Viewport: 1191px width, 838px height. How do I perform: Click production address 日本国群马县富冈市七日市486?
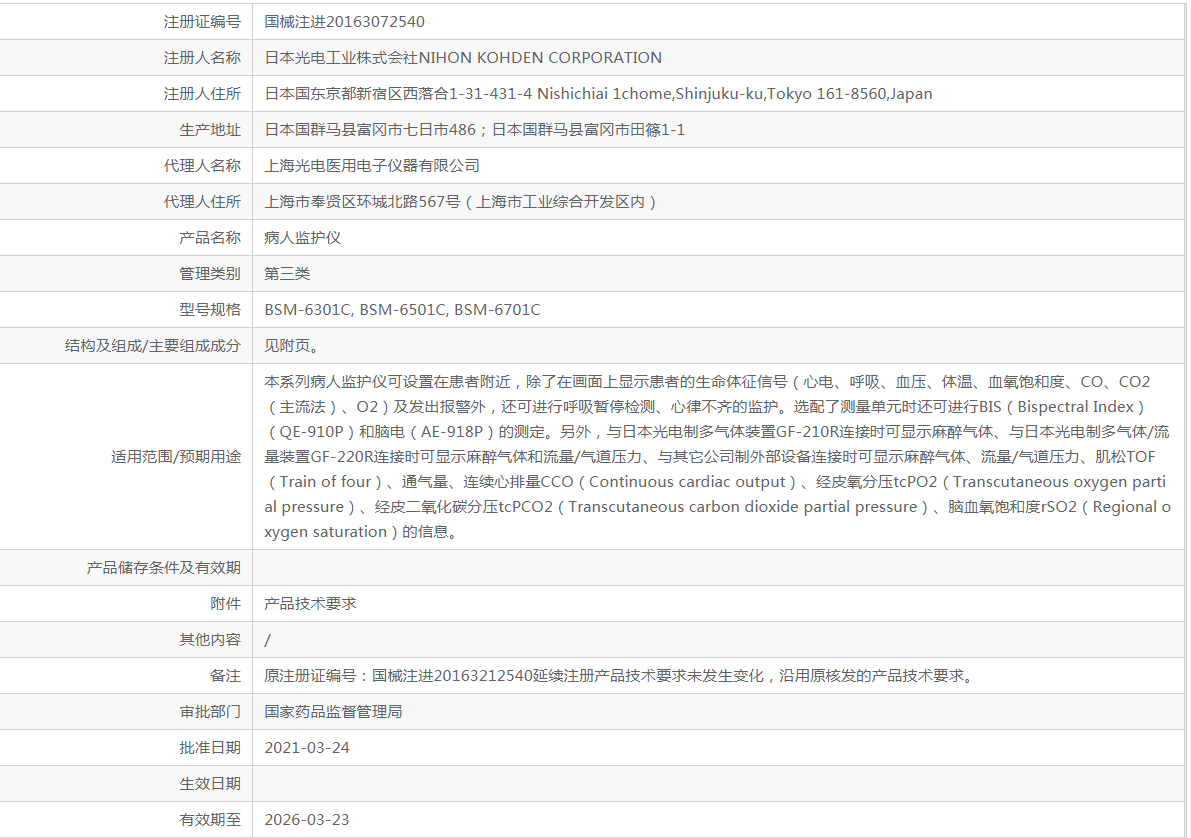[x=370, y=130]
